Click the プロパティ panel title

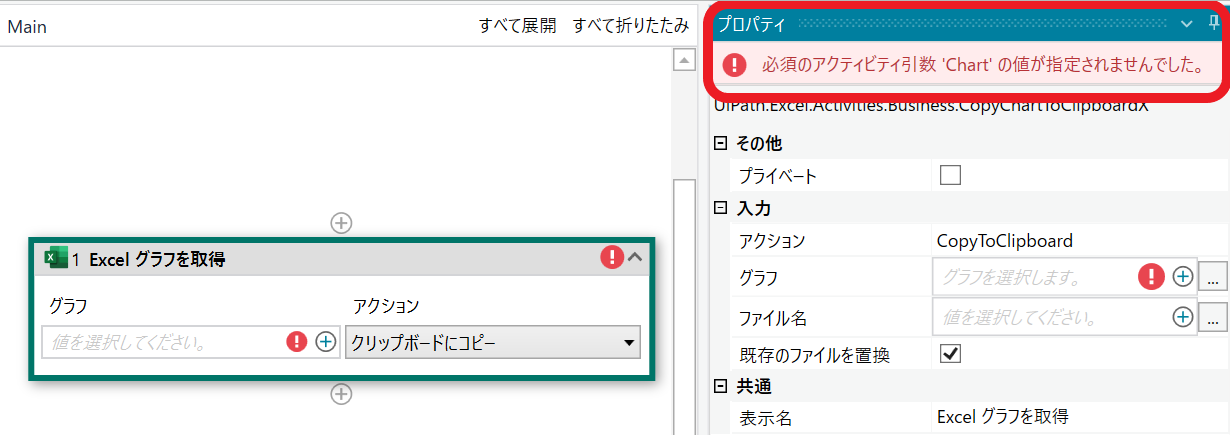[752, 24]
